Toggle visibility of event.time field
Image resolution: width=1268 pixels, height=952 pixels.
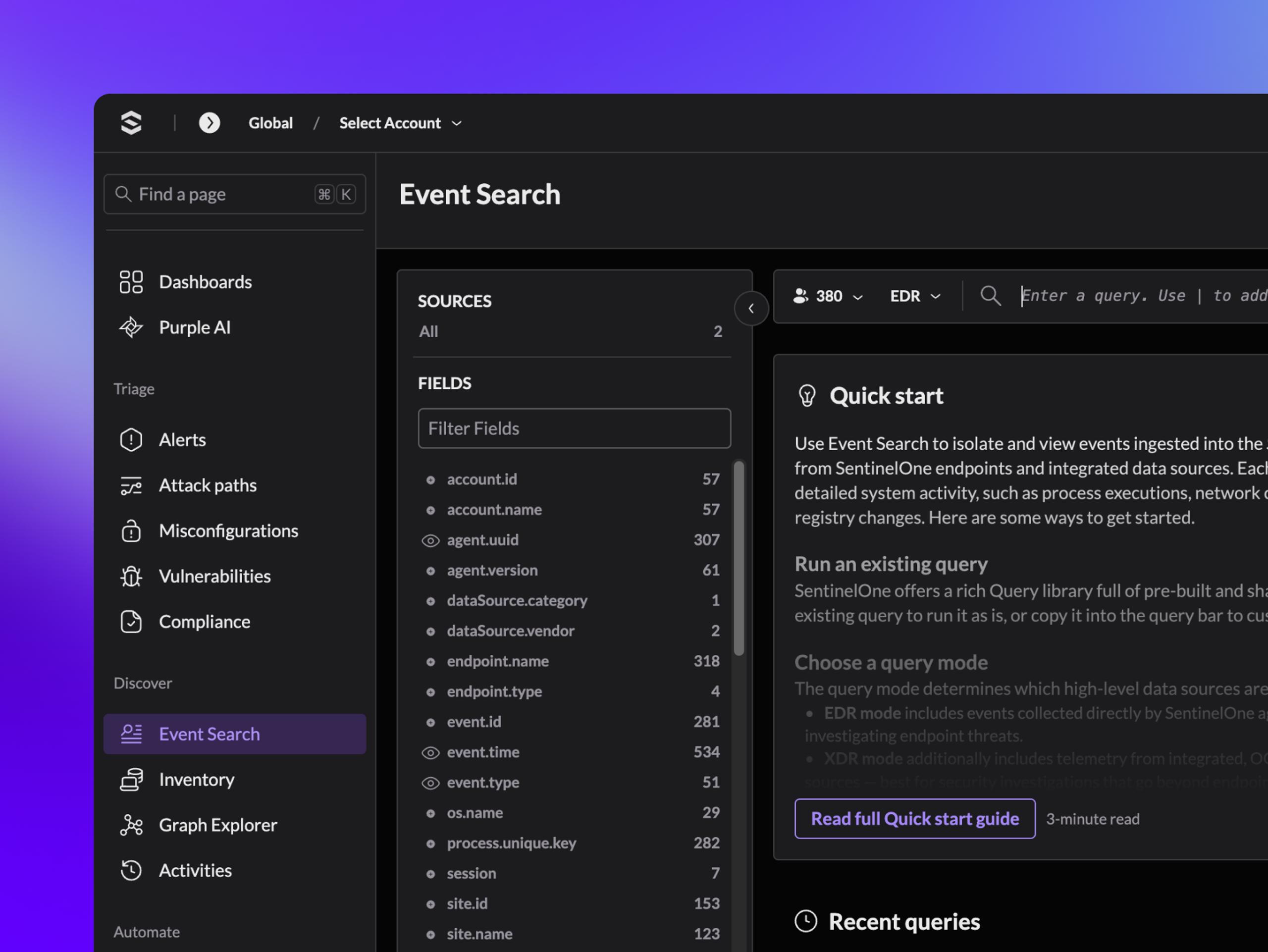[x=430, y=752]
